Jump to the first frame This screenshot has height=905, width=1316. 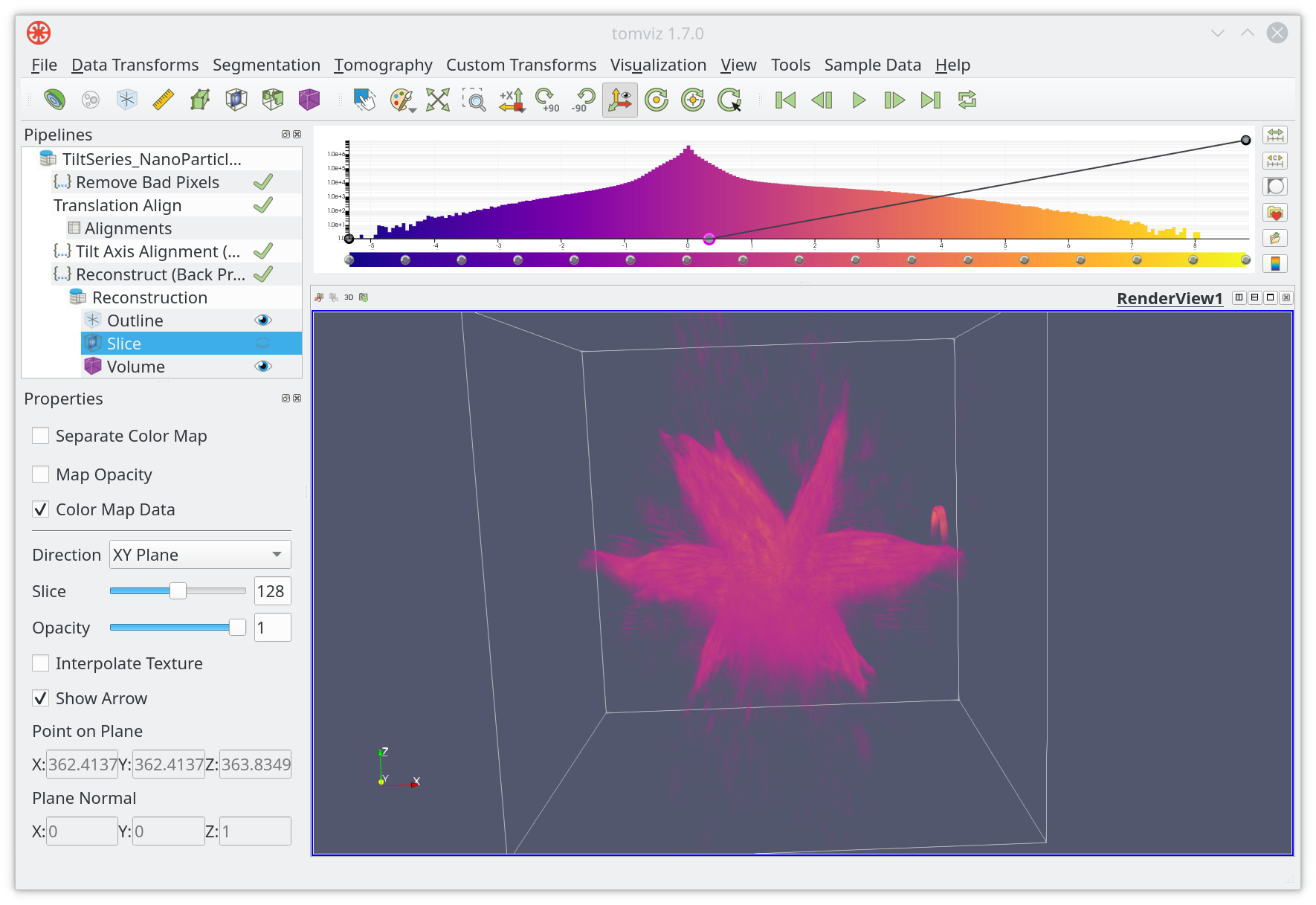point(786,100)
